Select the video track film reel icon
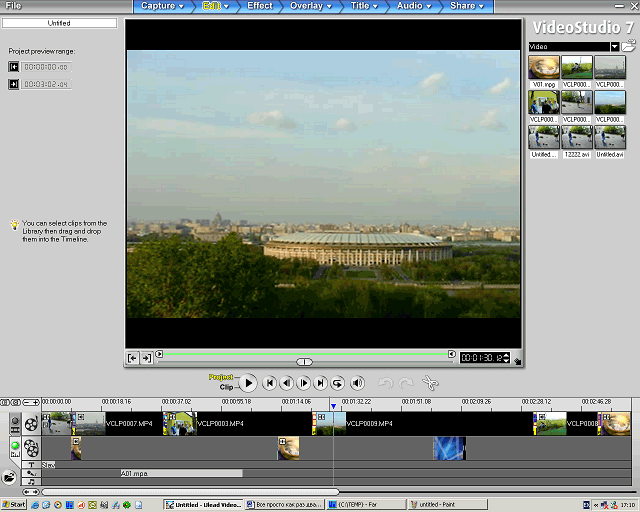Image resolution: width=640 pixels, height=512 pixels. coord(31,423)
